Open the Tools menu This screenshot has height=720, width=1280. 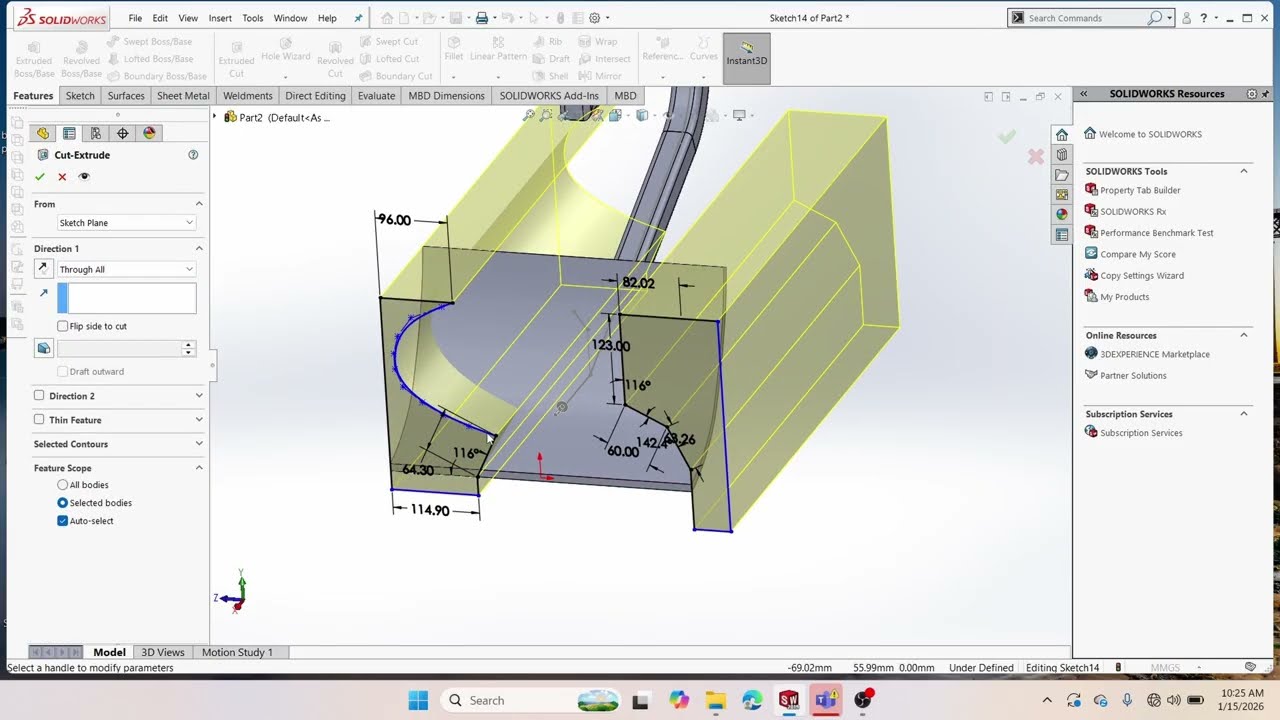tap(253, 18)
